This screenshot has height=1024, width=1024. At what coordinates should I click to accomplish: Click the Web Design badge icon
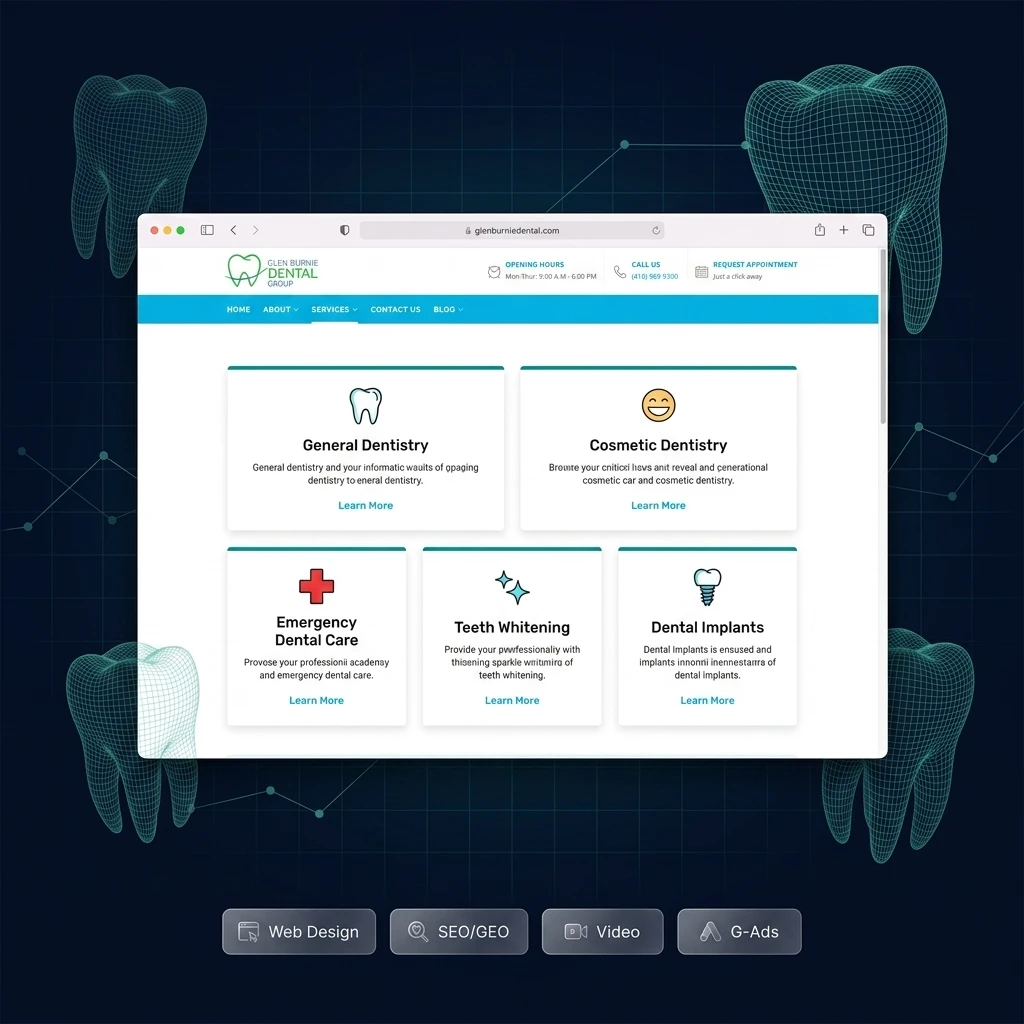coord(248,931)
